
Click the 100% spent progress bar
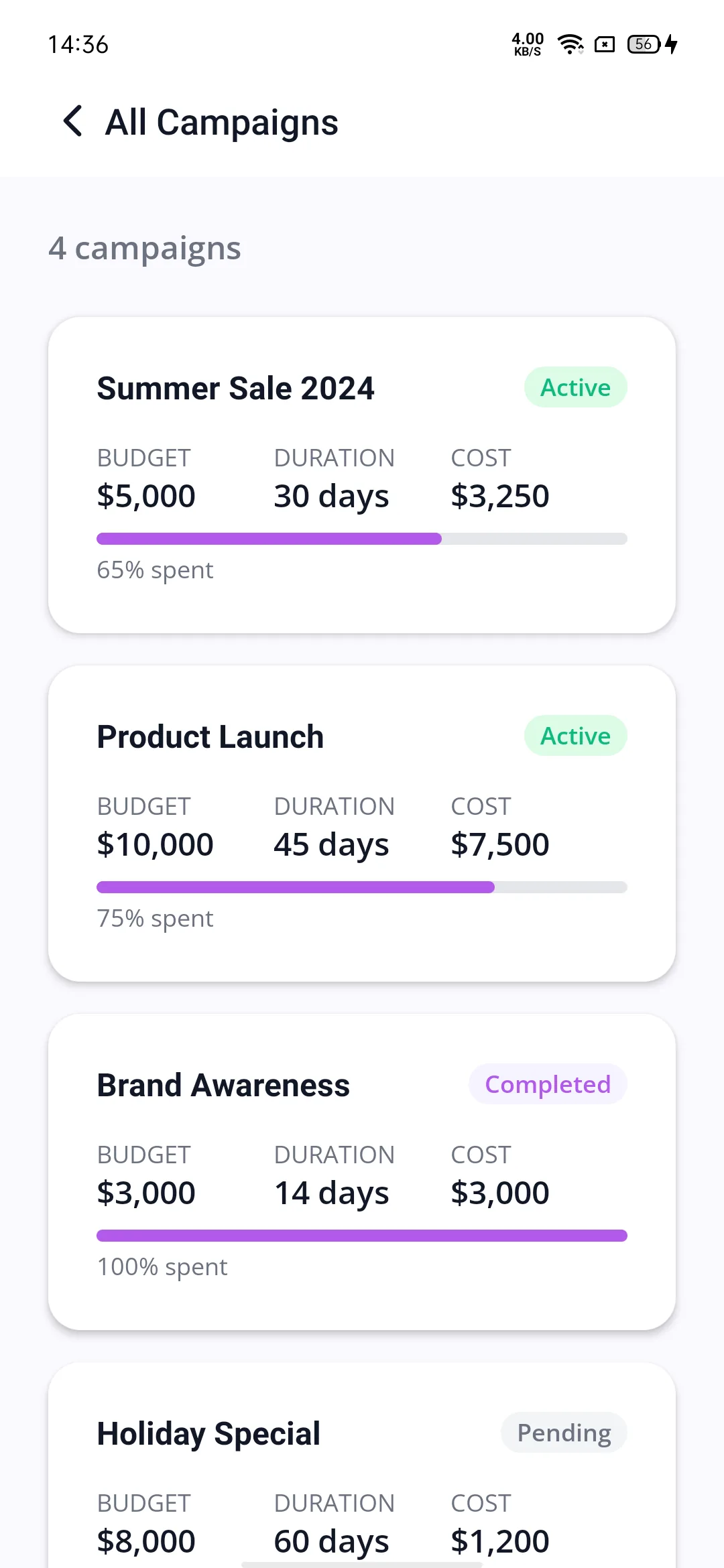pyautogui.click(x=362, y=1236)
